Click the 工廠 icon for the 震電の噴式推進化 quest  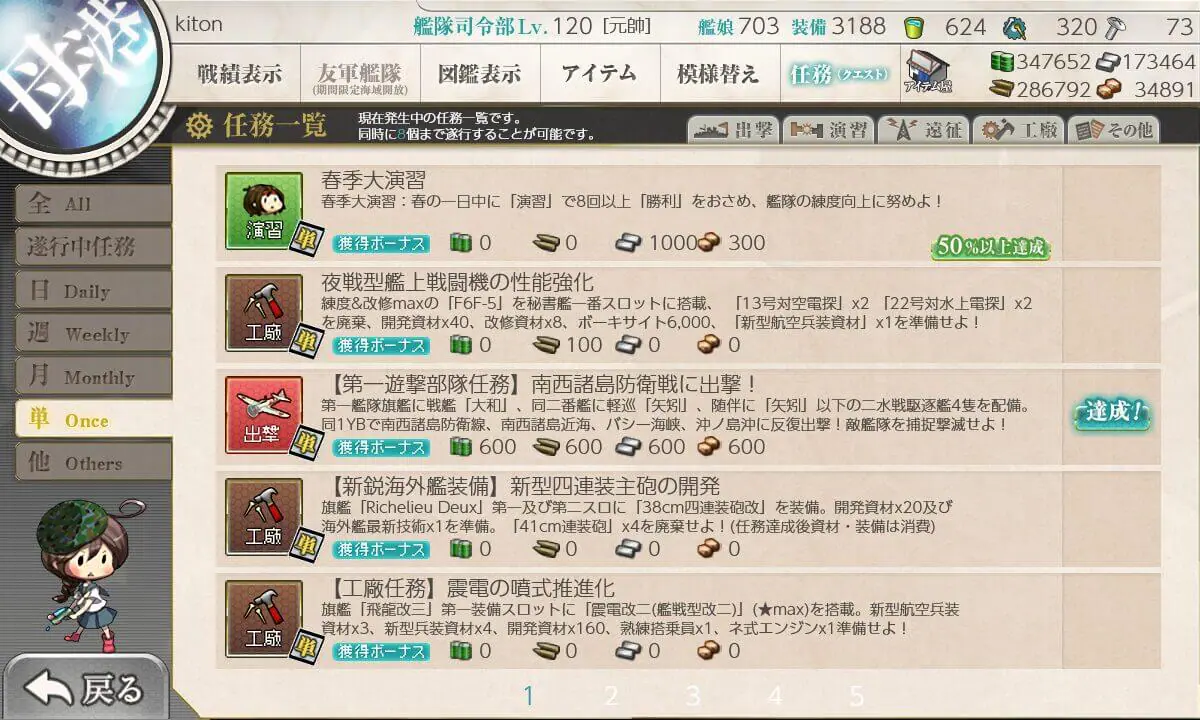click(264, 618)
